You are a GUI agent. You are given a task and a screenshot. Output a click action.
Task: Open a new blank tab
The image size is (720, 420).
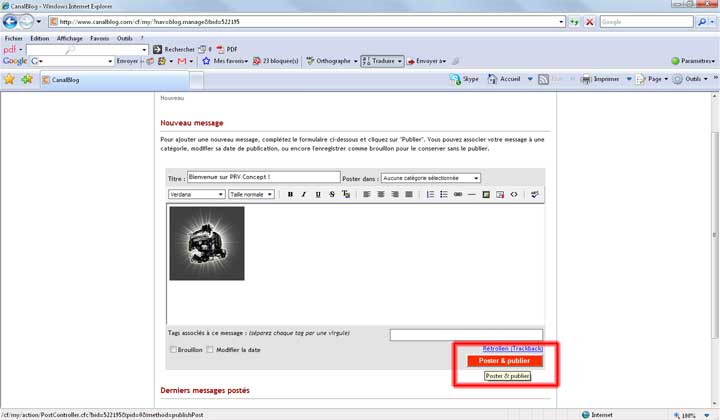coord(197,80)
